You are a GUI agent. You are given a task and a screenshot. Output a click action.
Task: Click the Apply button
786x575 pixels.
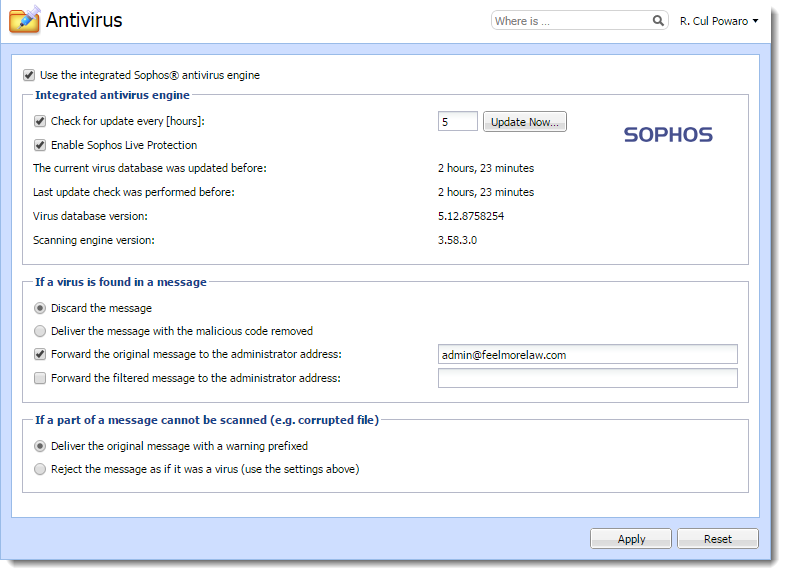pos(631,539)
